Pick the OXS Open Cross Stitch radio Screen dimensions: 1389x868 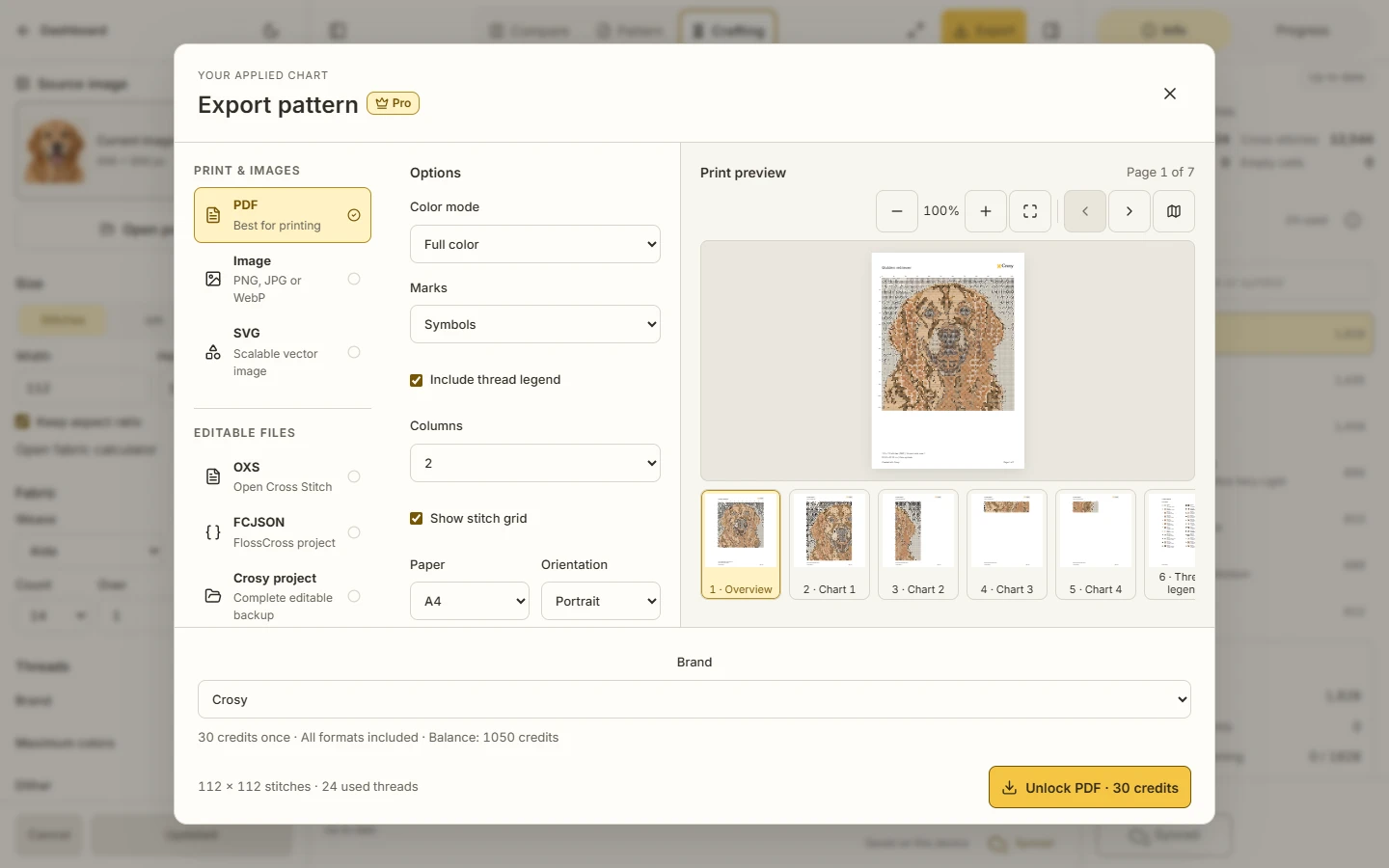pos(354,476)
